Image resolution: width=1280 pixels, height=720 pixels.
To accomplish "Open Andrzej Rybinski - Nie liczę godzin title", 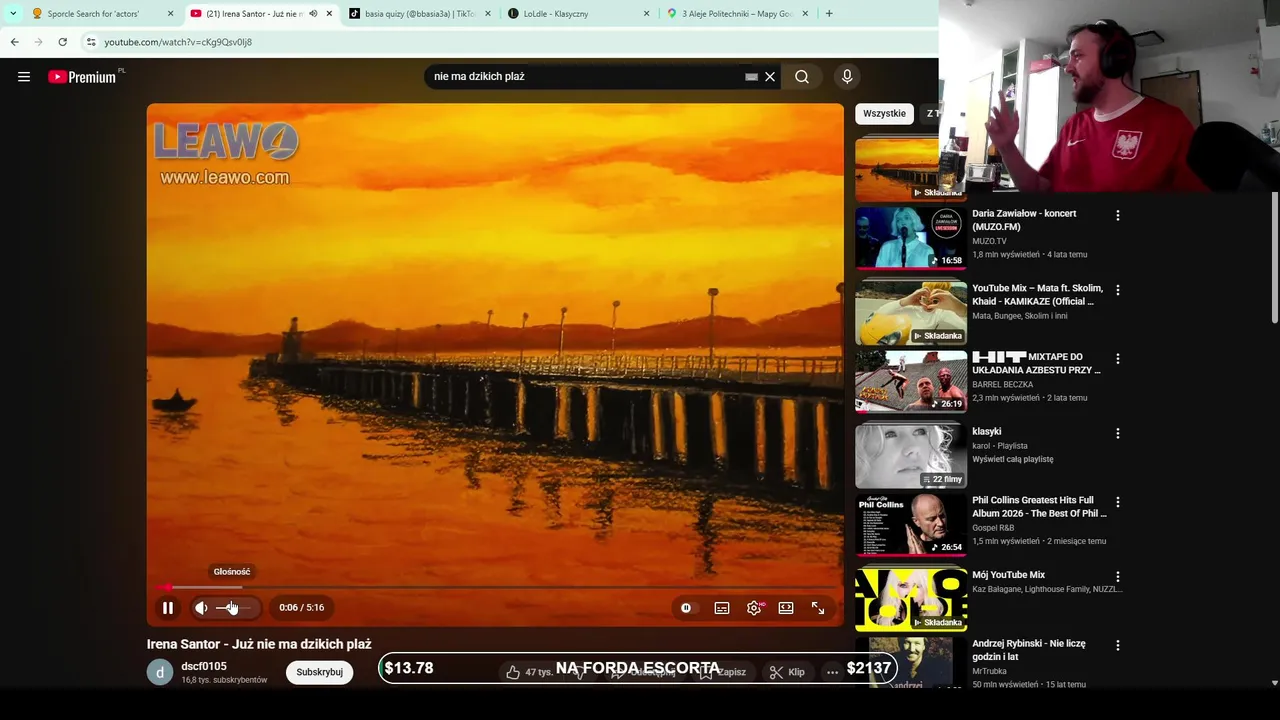I will [1029, 650].
